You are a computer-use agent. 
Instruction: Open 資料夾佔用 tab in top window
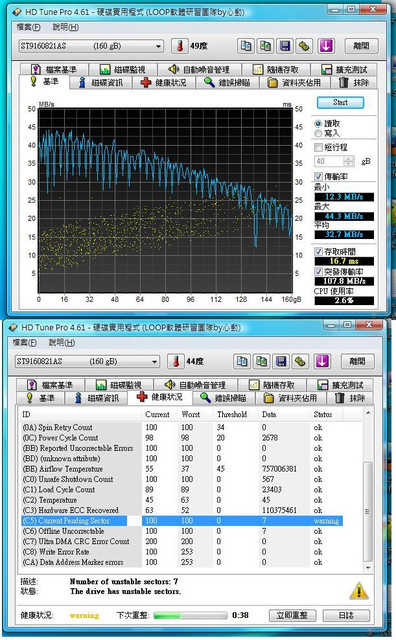[295, 83]
